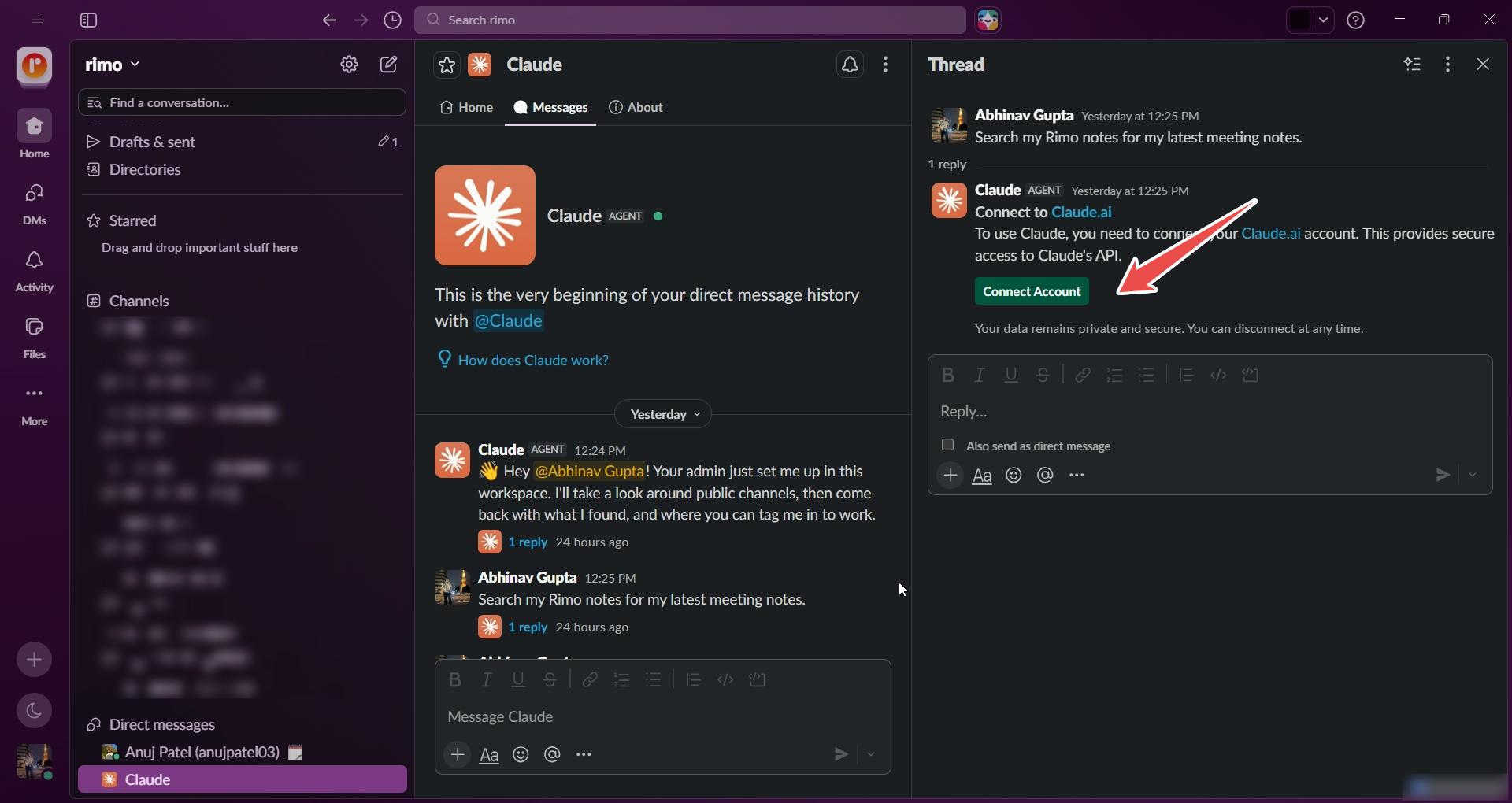Star the Claude conversation
The height and width of the screenshot is (803, 1512).
(x=447, y=65)
